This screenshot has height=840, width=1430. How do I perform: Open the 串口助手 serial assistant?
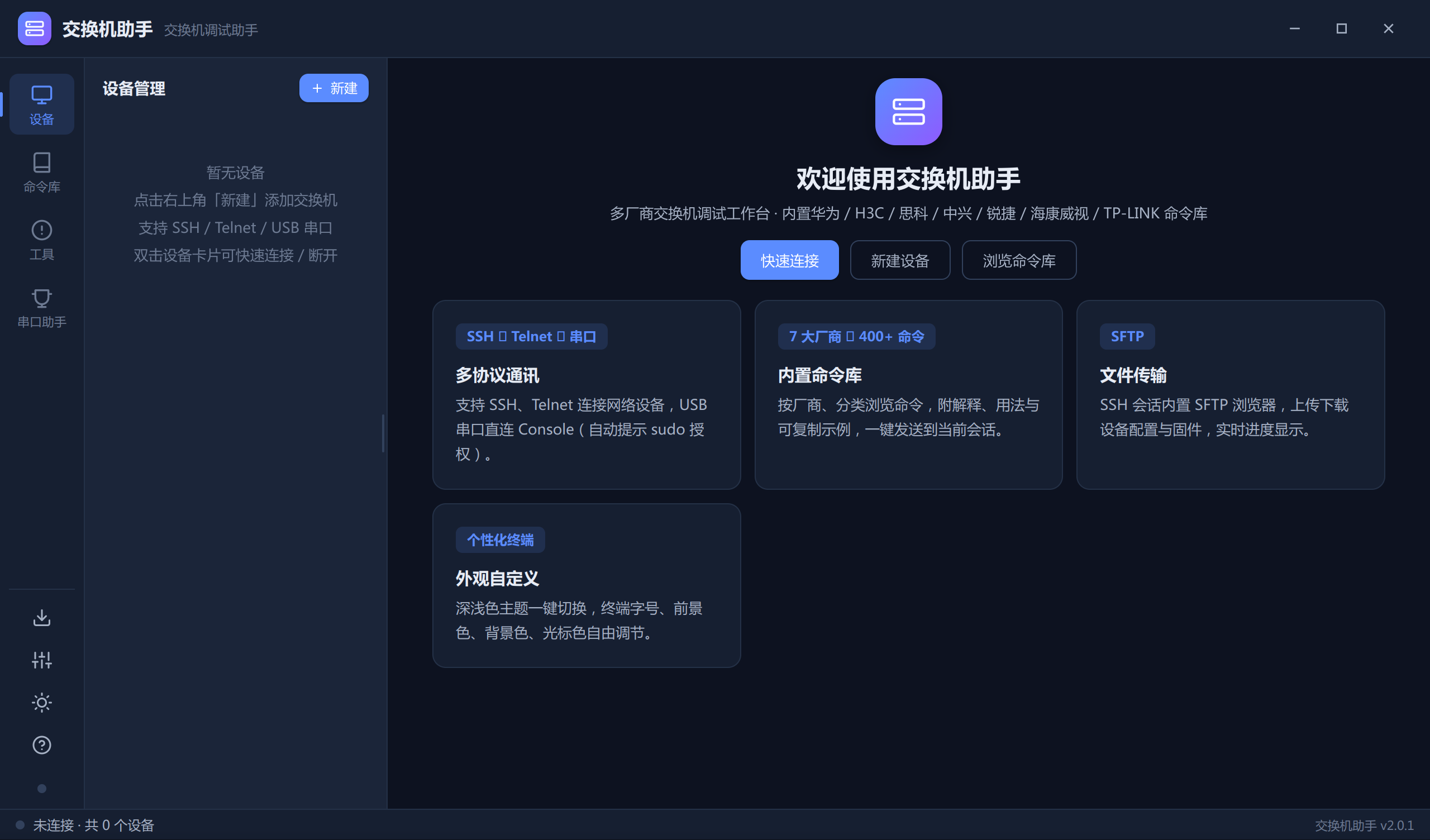41,307
